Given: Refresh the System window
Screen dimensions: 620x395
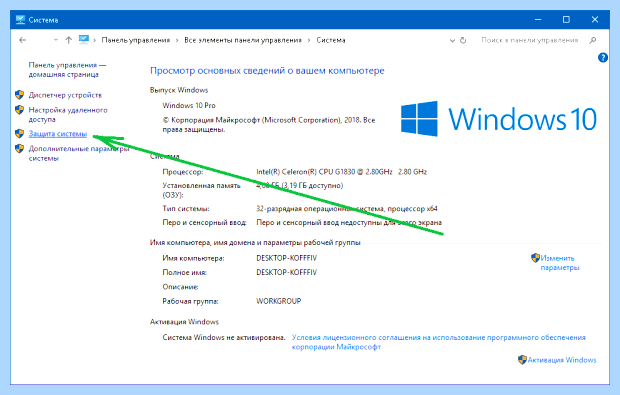Looking at the screenshot, I should (463, 40).
